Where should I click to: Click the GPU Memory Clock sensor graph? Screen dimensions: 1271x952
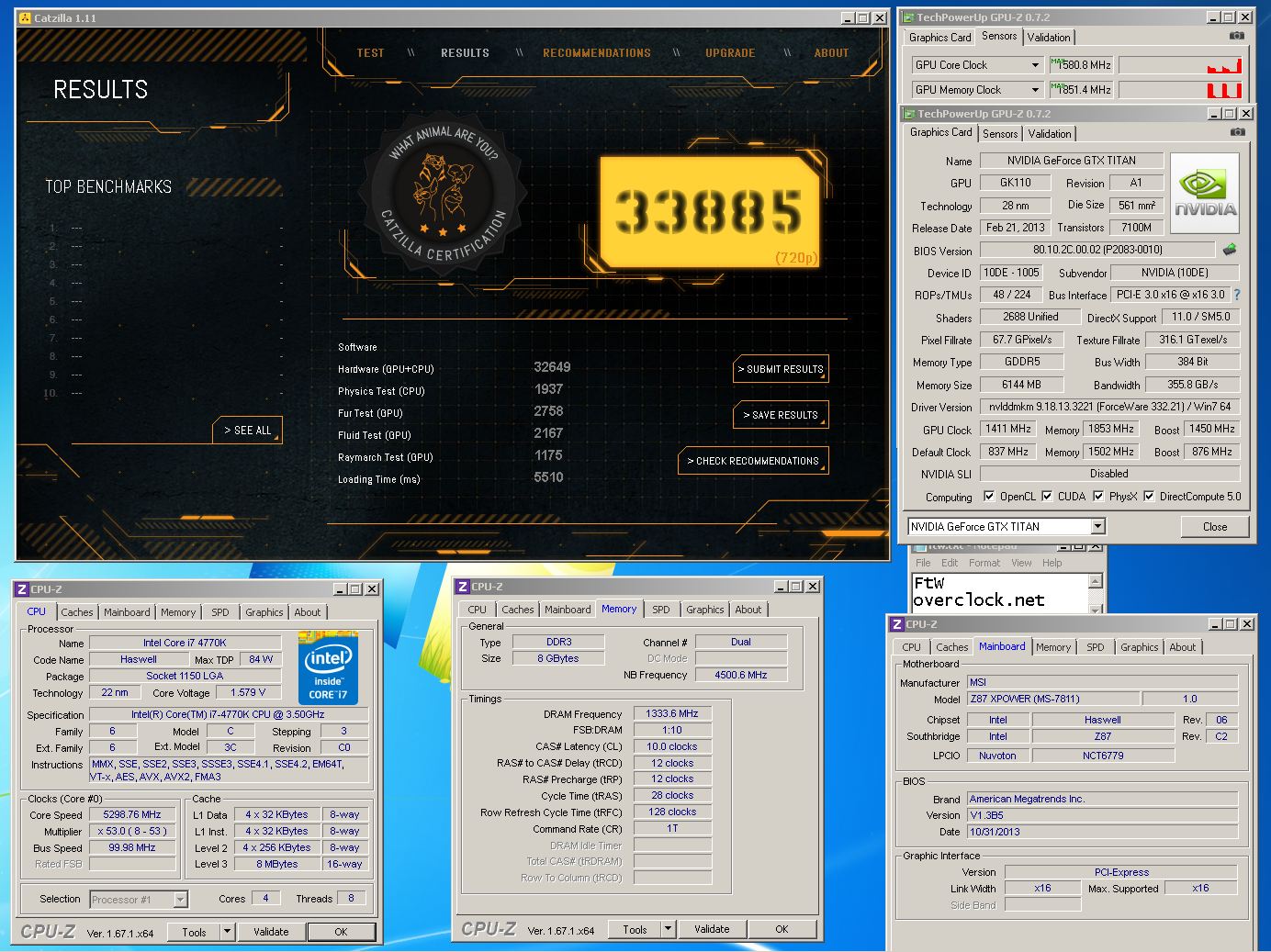point(1180,90)
